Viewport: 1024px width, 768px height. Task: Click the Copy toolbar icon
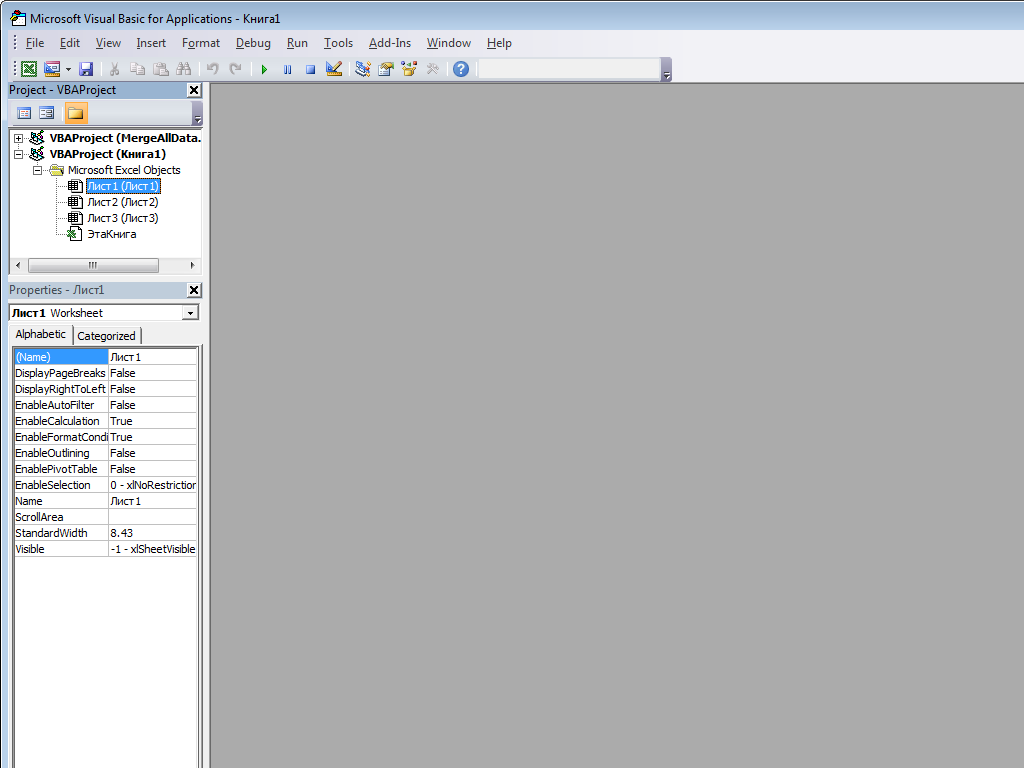(137, 69)
